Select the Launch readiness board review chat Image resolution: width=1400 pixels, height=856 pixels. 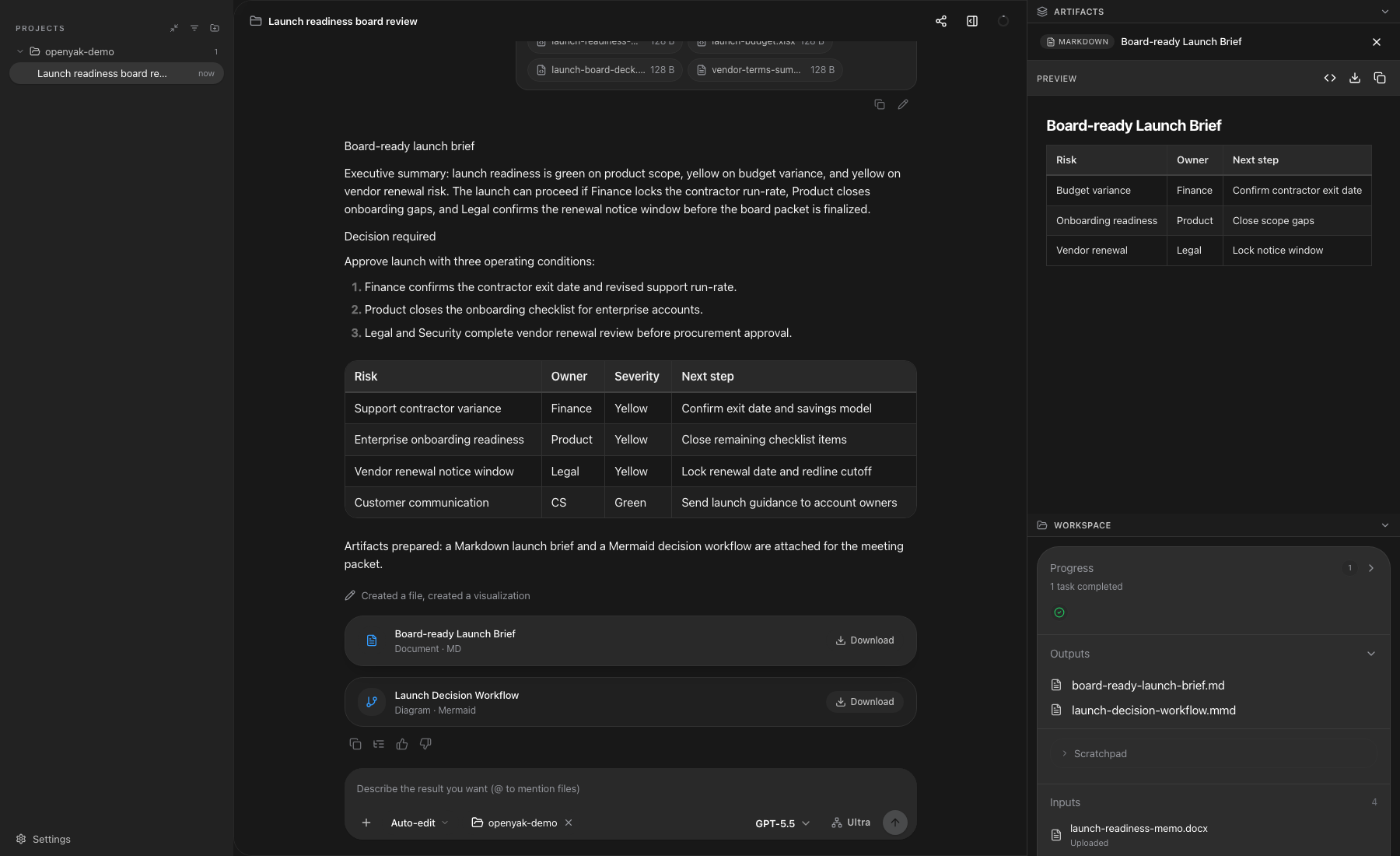117,73
